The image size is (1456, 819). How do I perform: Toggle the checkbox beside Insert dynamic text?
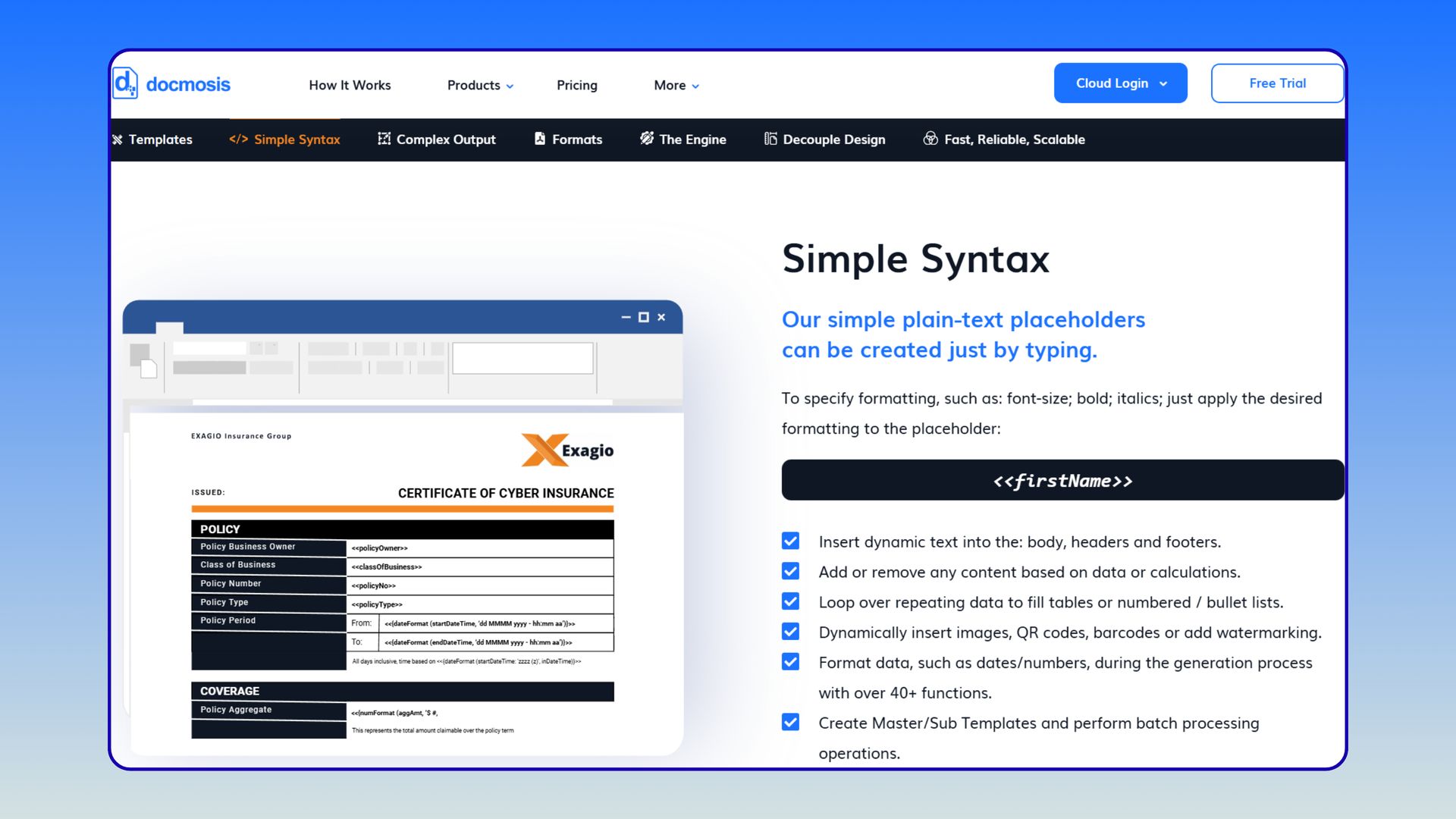pos(790,541)
